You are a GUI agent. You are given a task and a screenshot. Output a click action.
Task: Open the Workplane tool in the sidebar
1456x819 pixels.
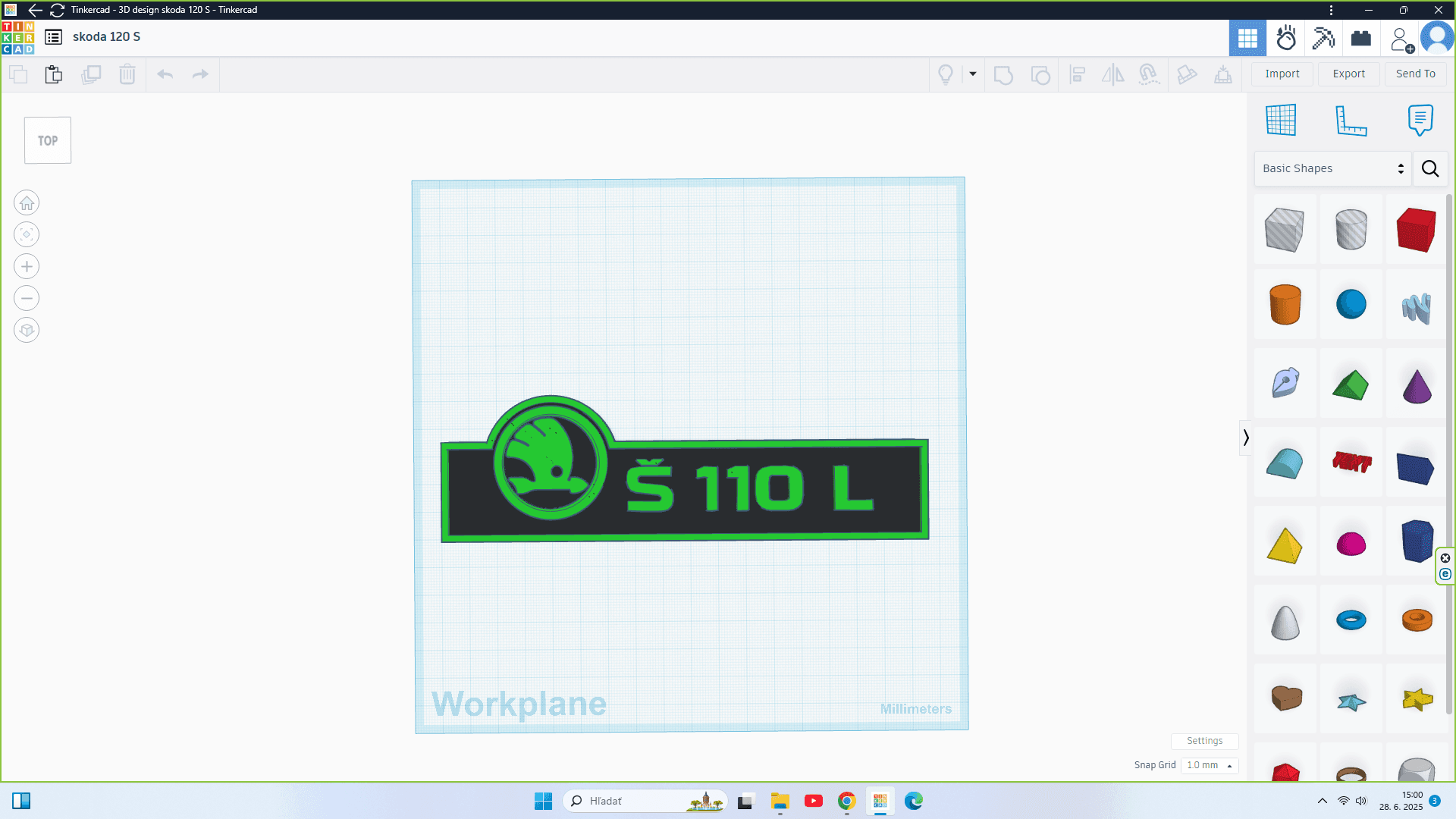[x=1281, y=120]
